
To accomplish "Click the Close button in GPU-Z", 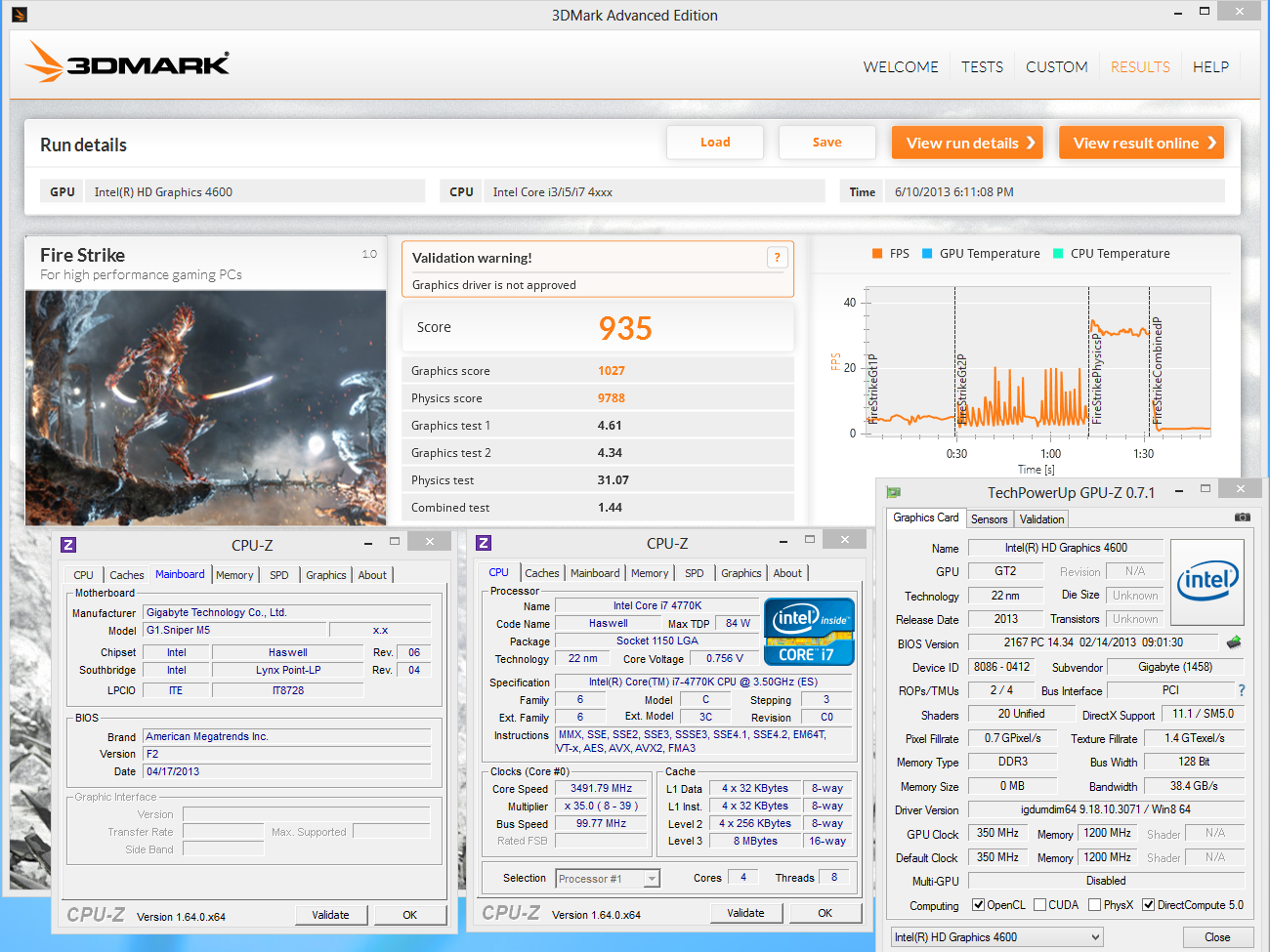I will point(1217,937).
